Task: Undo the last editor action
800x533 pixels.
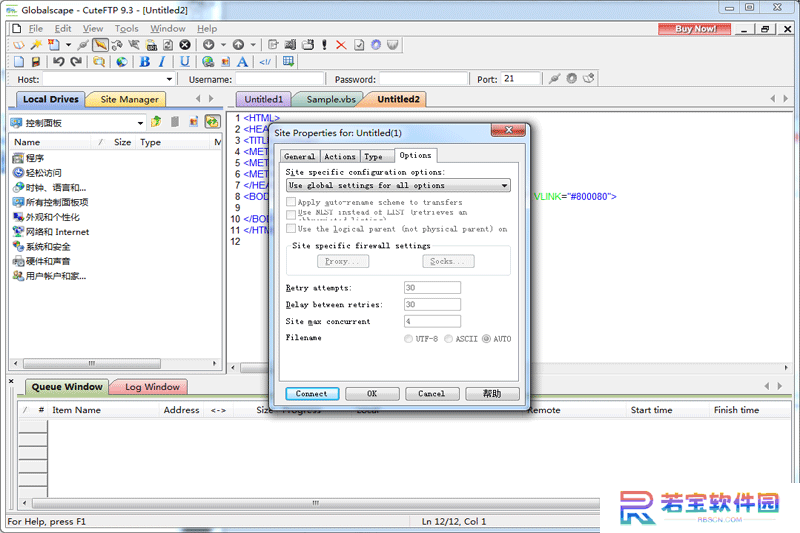Action: (59, 62)
